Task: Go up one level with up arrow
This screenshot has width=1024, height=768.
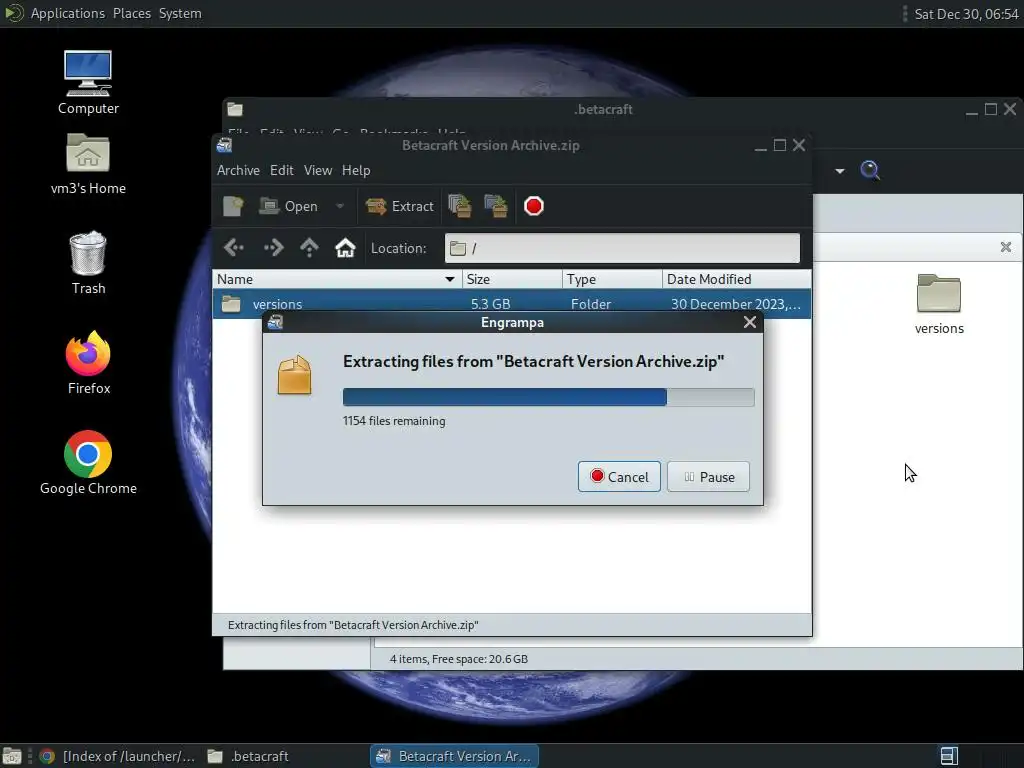Action: tap(309, 248)
